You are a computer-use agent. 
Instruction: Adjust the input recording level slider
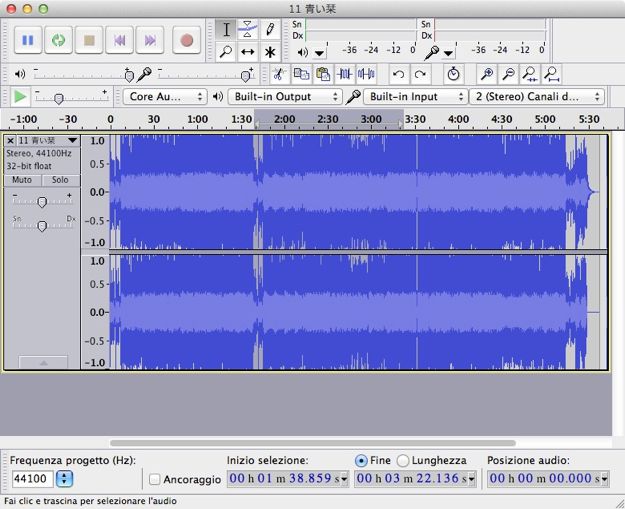[x=246, y=75]
